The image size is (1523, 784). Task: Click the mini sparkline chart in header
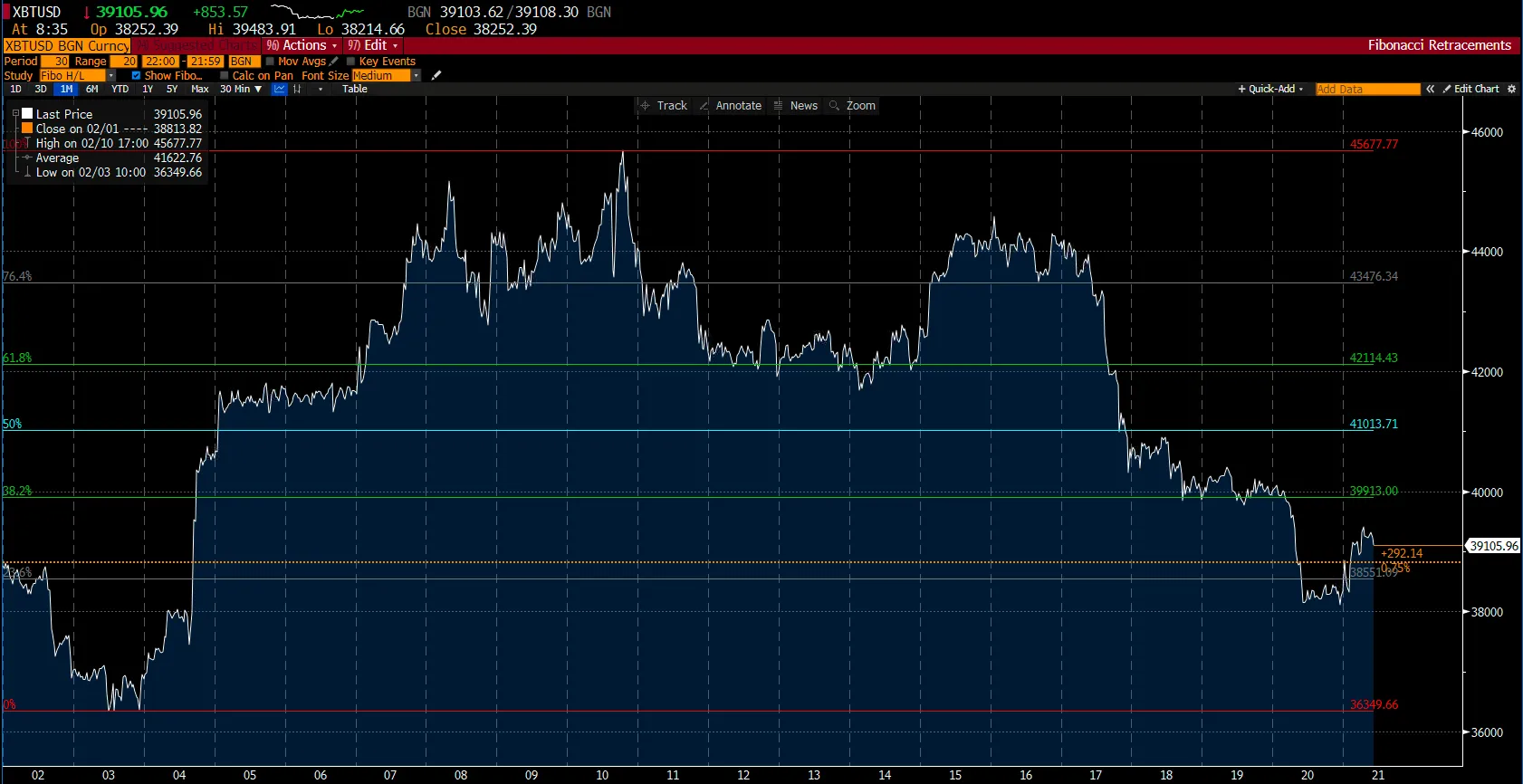click(x=317, y=12)
